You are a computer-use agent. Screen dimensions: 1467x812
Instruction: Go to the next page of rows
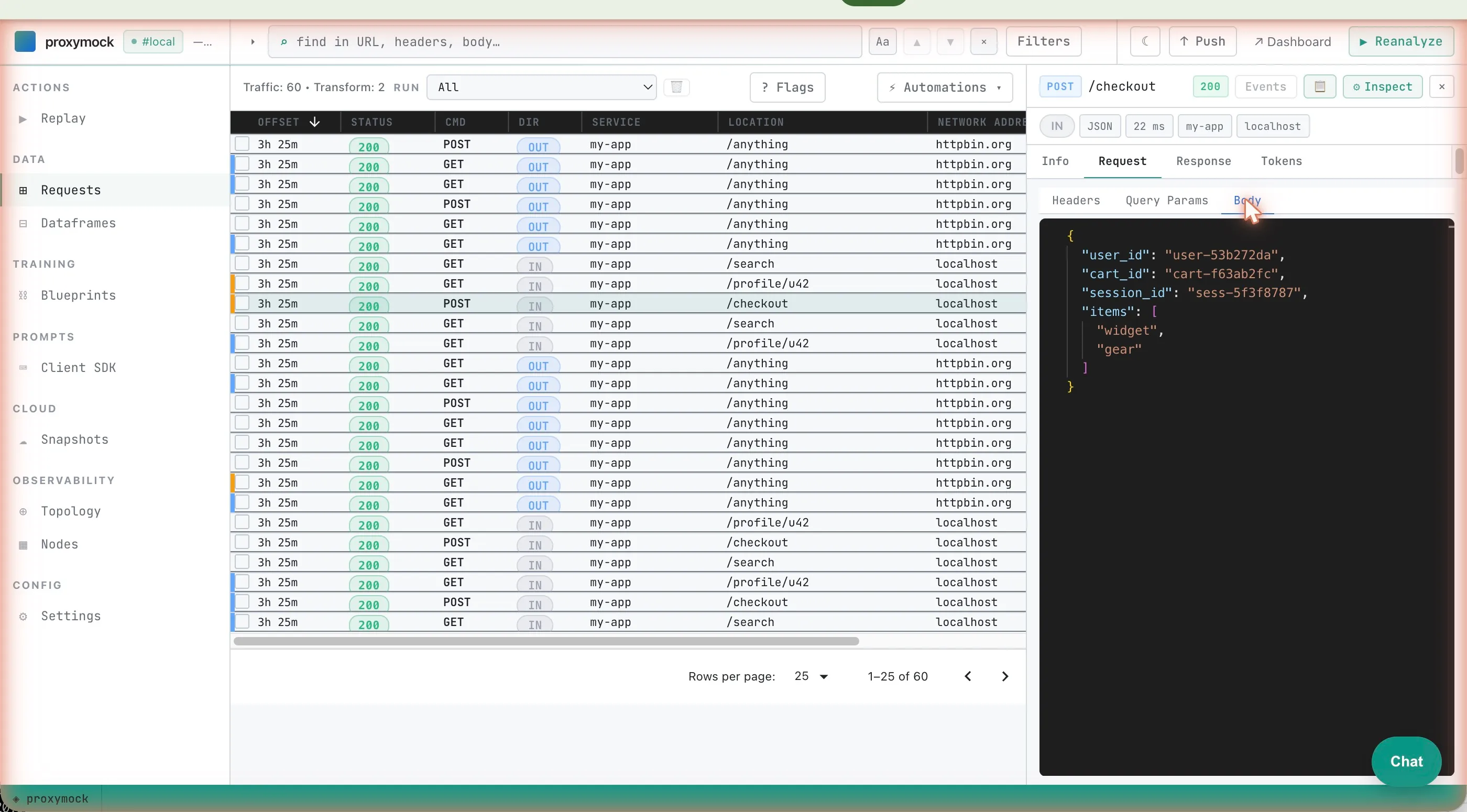click(1004, 676)
